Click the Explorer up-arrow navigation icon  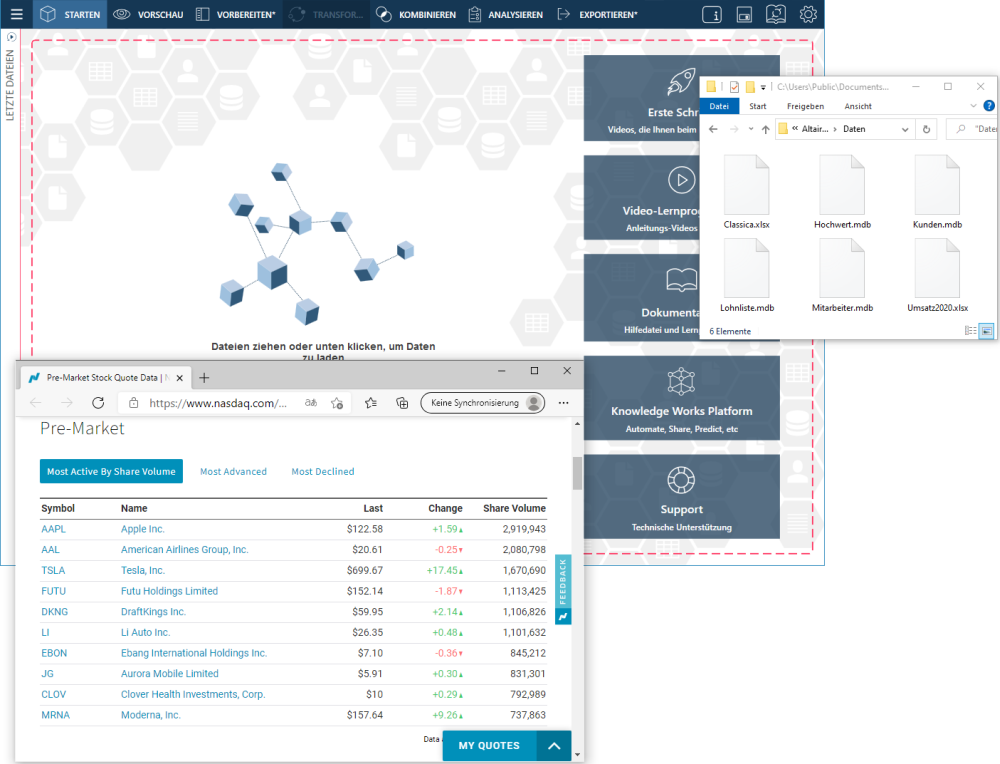765,129
